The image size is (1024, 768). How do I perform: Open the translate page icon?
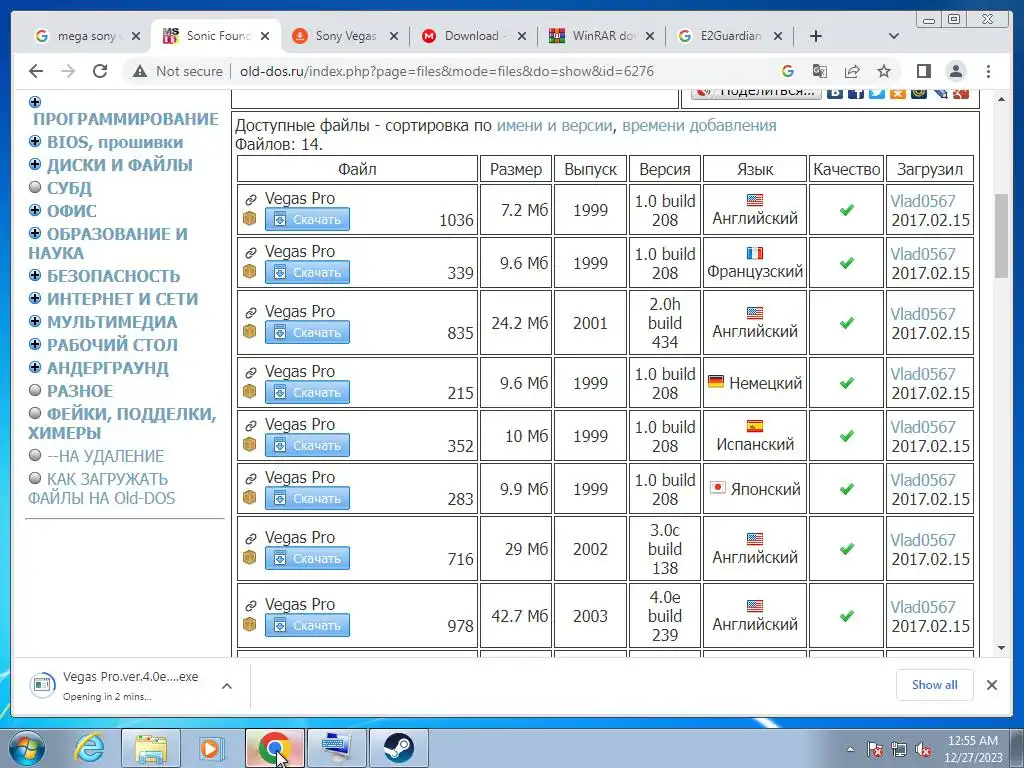pos(820,71)
